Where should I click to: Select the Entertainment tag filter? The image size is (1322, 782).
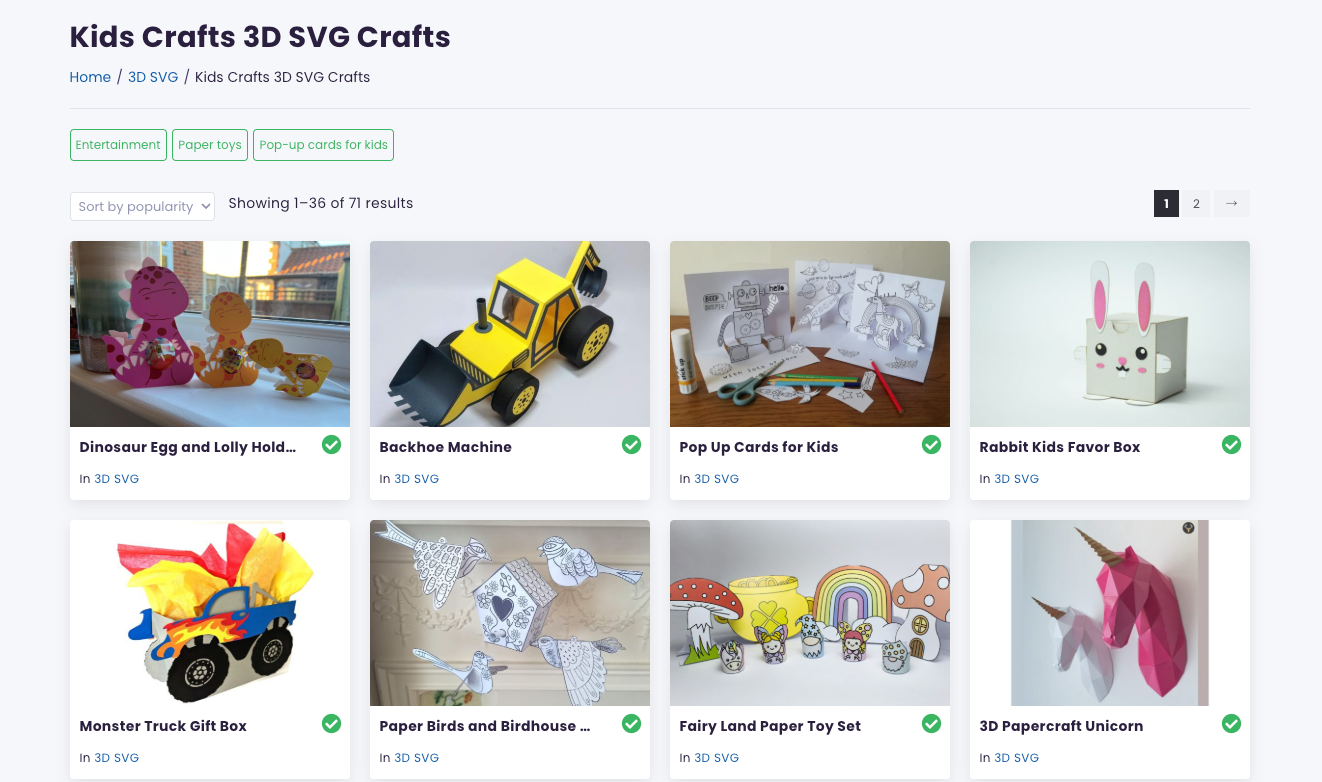point(118,145)
